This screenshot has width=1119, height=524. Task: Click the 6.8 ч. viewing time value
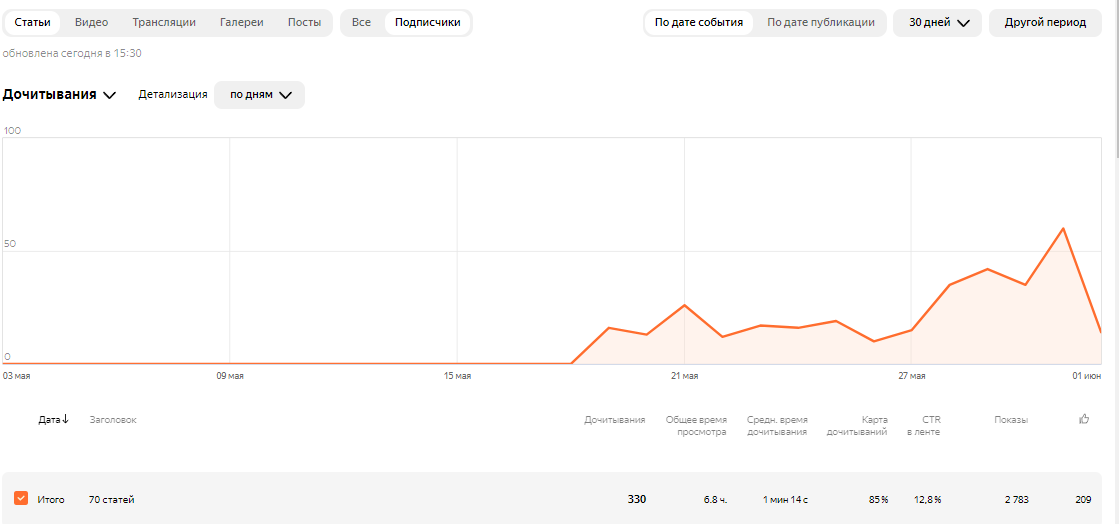[x=715, y=500]
